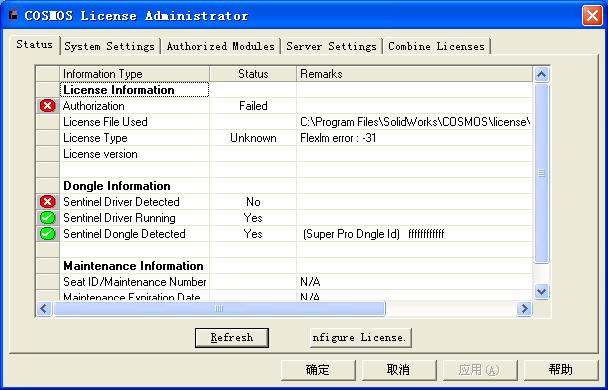Open the Authorized Modules tab
This screenshot has height=390, width=608.
coord(221,47)
